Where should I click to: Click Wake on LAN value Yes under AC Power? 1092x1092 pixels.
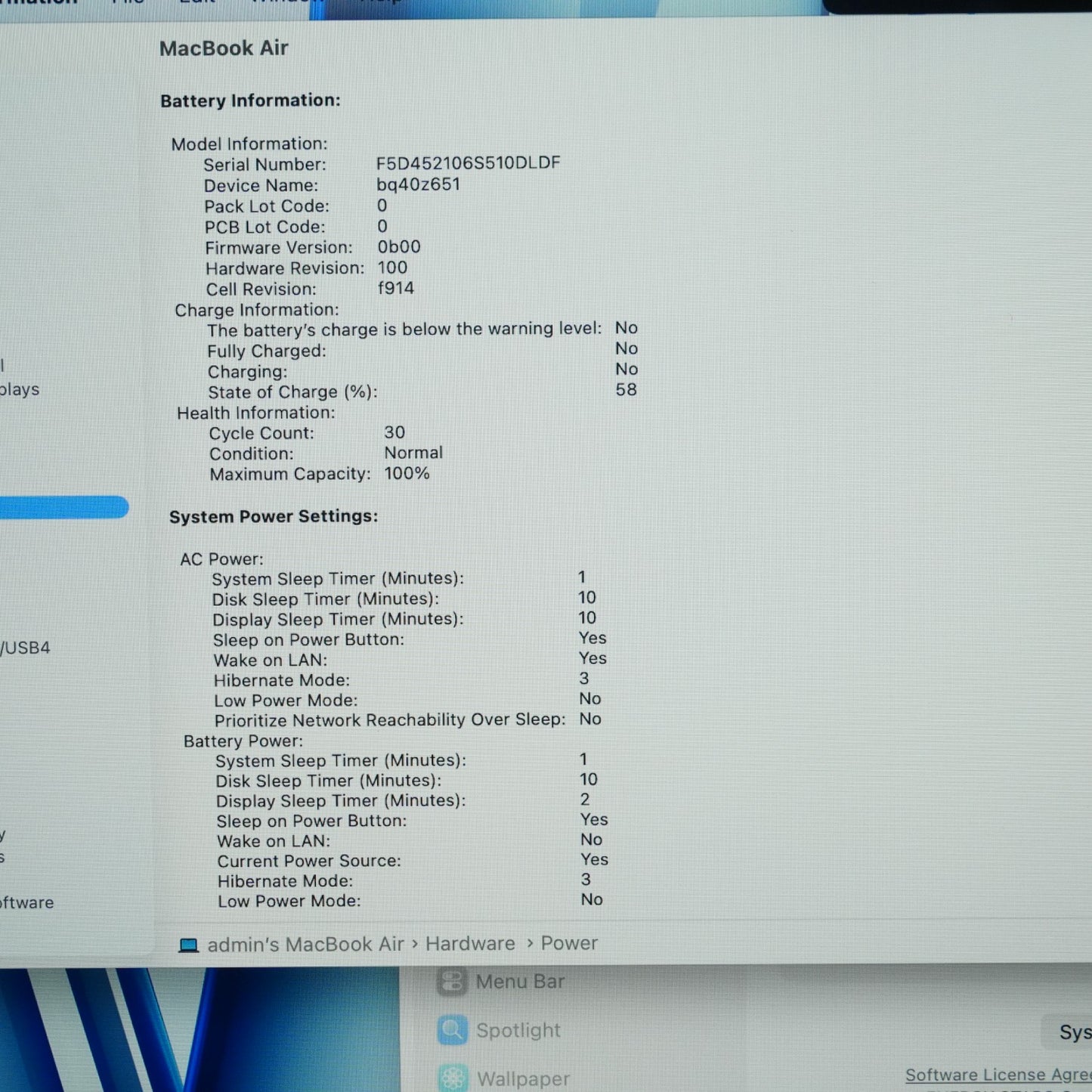(592, 658)
